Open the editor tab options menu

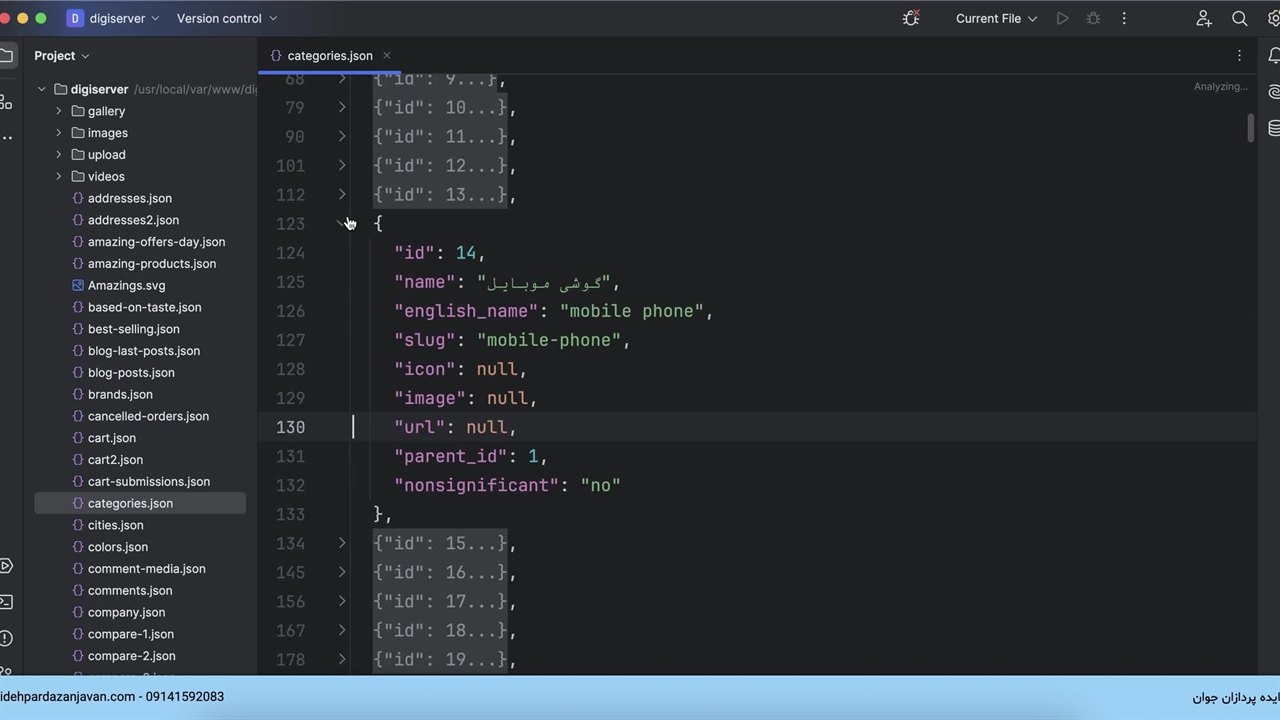tap(1239, 56)
